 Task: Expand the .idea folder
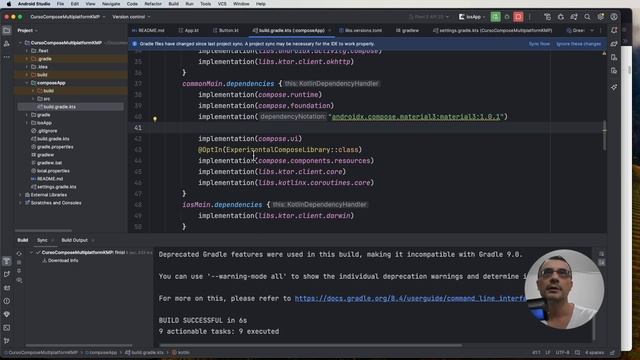tap(27, 67)
